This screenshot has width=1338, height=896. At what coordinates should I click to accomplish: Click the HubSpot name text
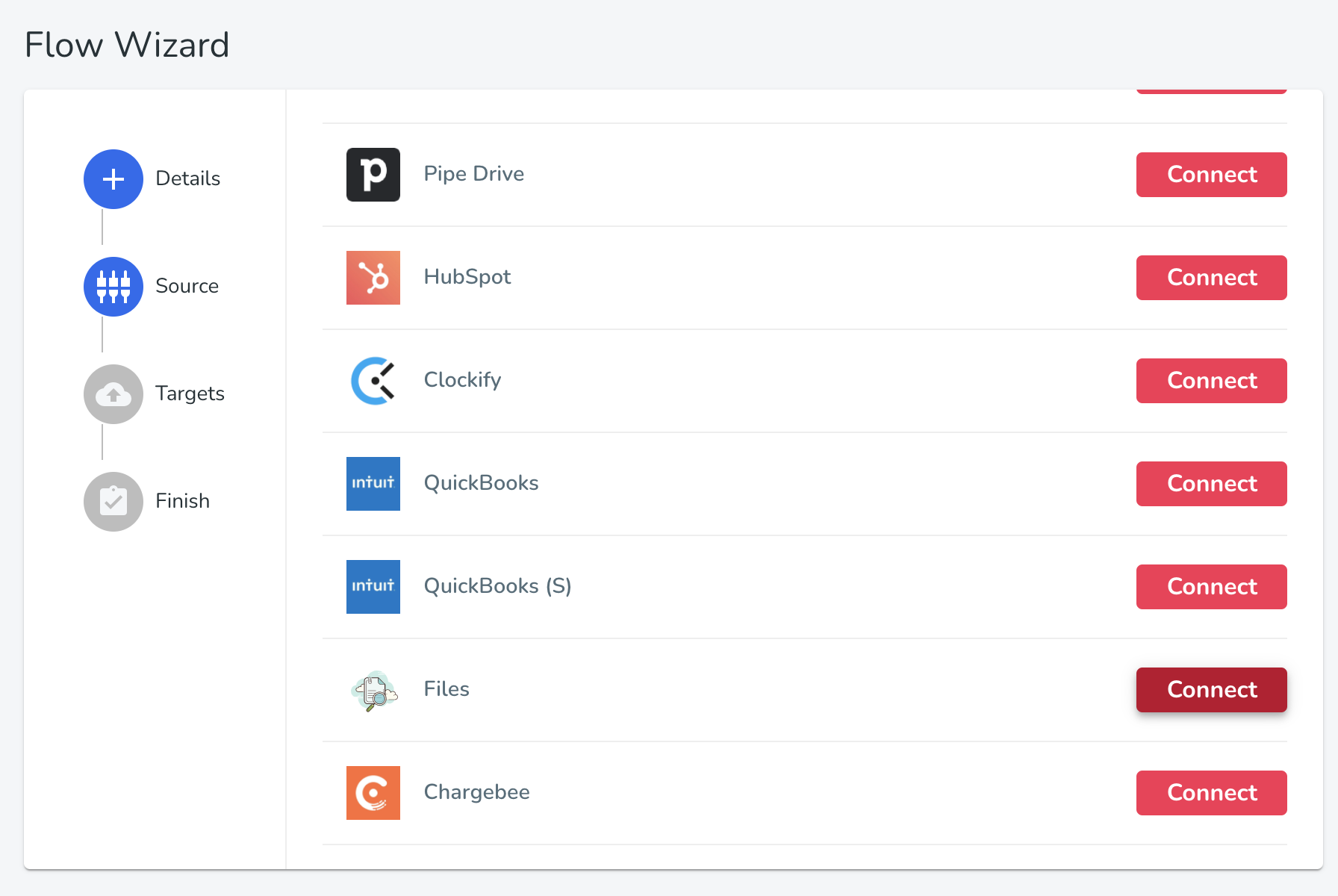467,277
